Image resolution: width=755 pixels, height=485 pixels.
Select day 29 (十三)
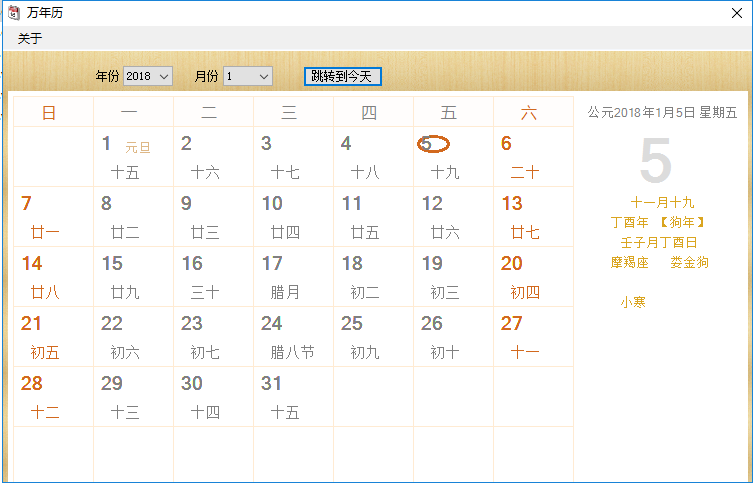click(x=133, y=396)
